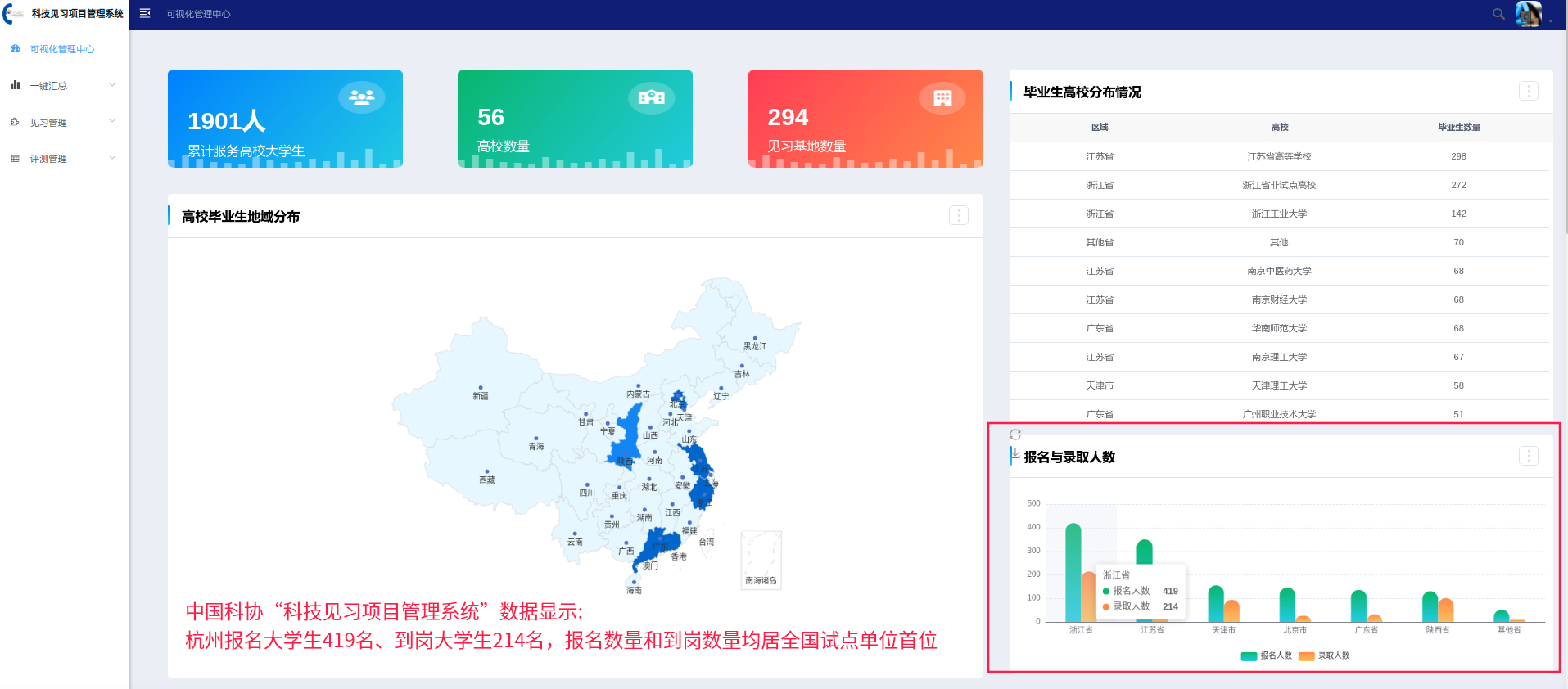Toggle the 录取人数 legend series
Viewport: 1568px width, 689px height.
pyautogui.click(x=1324, y=655)
